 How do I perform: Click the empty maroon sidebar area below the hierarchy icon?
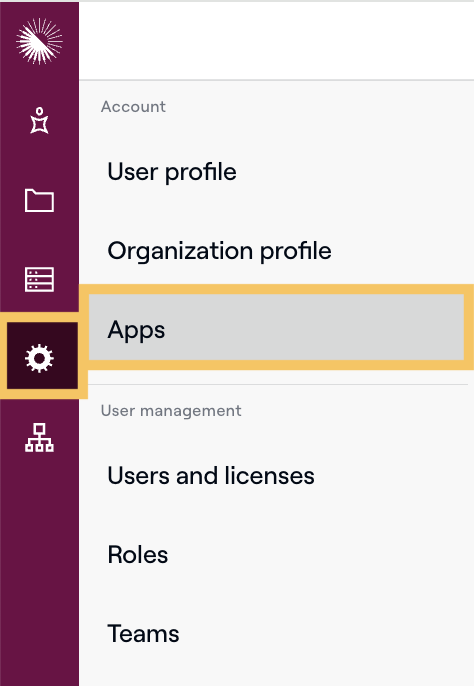coord(39,569)
